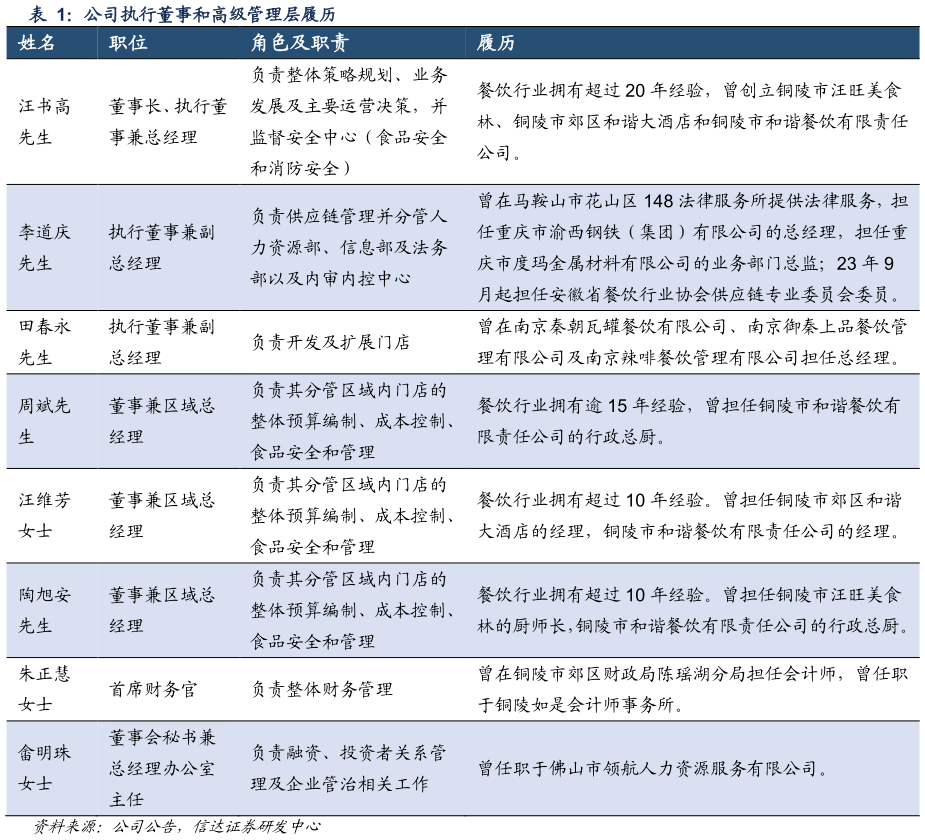Click the table title 表1 公司执行董事和高级管理层履历
925x840 pixels.
click(x=180, y=15)
